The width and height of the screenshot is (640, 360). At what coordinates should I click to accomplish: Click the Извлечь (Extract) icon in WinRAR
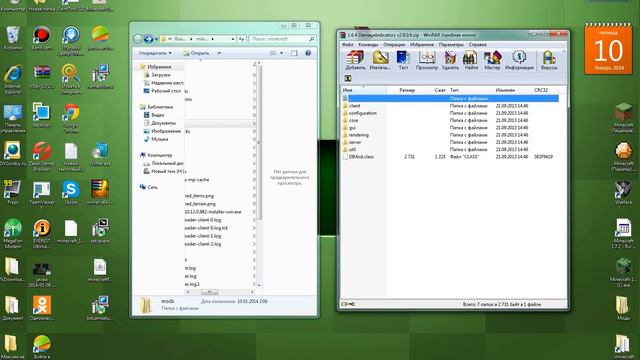[x=380, y=60]
